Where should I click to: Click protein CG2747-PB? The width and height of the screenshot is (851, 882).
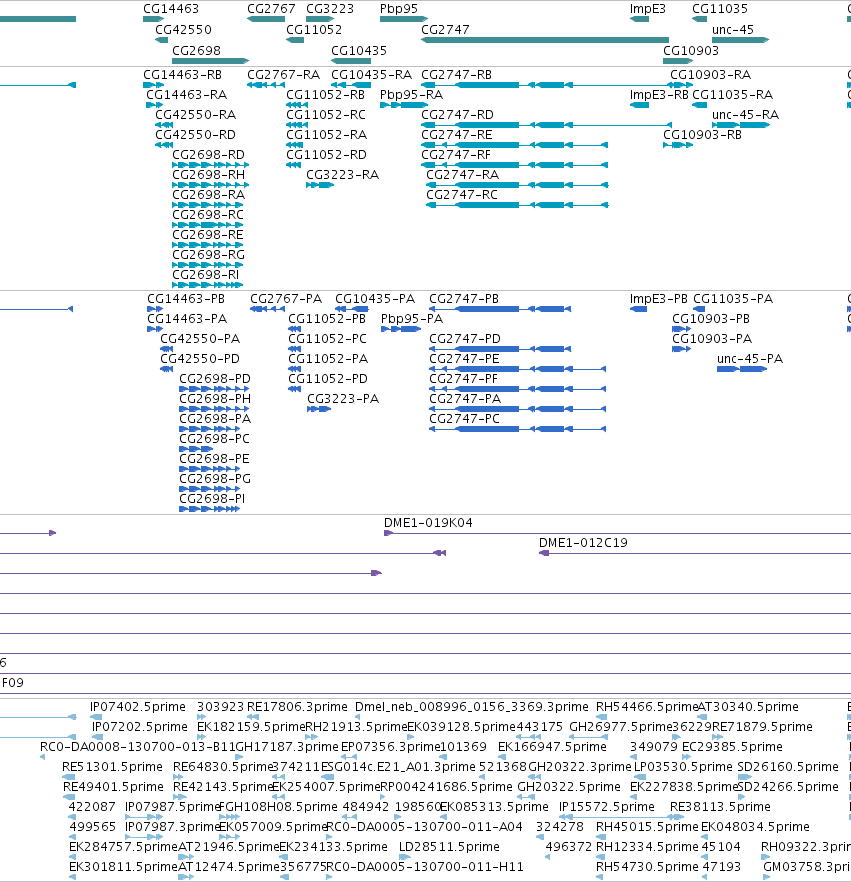point(463,299)
